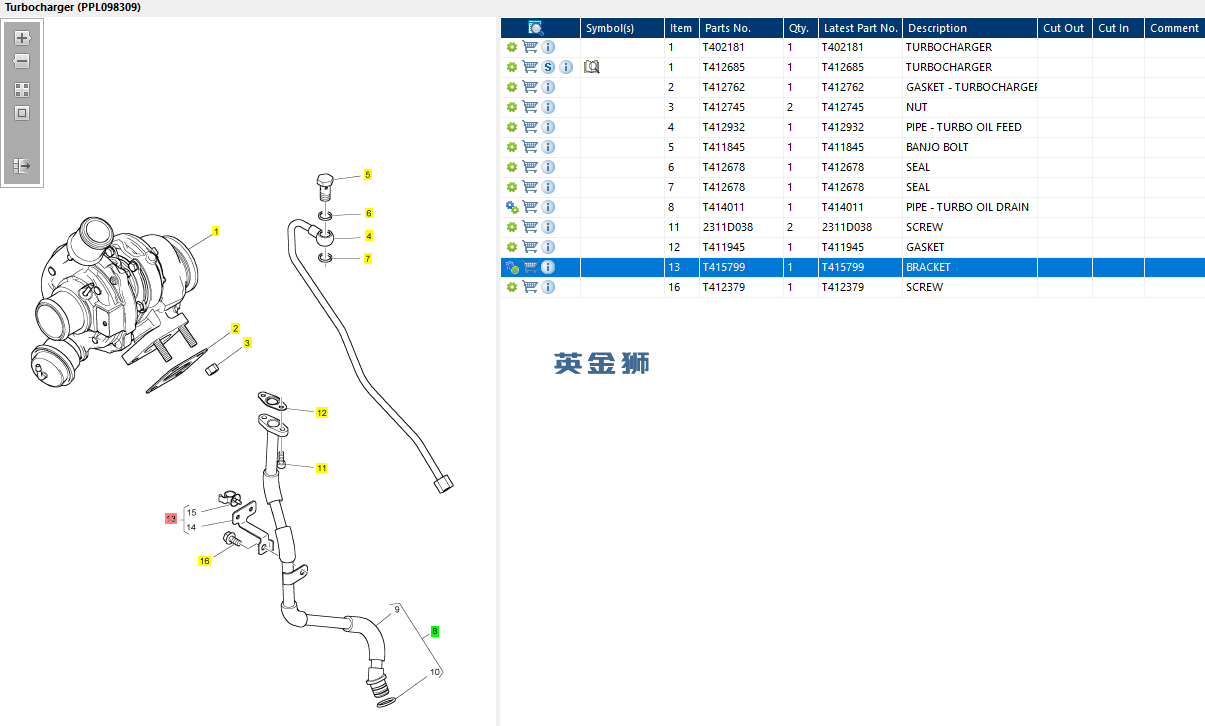Select green diagram callout label 8
Screen dimensions: 1205x726
(435, 631)
